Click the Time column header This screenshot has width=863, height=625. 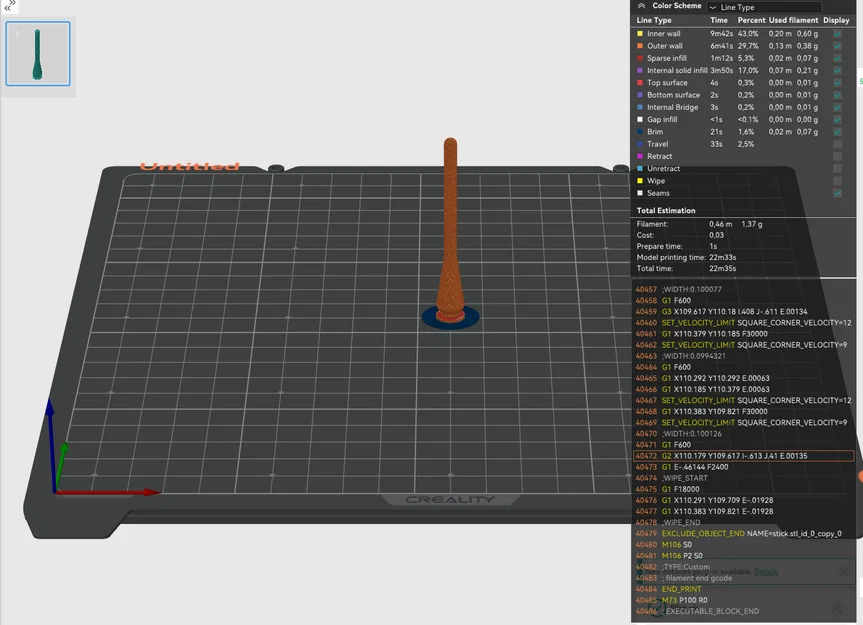(718, 20)
